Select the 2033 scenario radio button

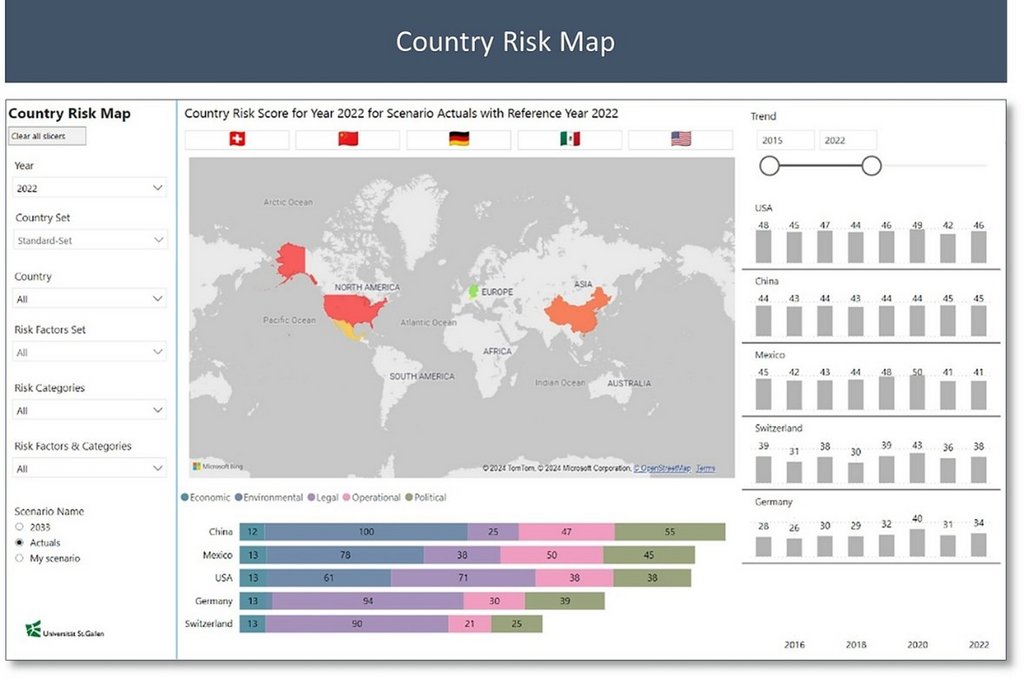[19, 527]
